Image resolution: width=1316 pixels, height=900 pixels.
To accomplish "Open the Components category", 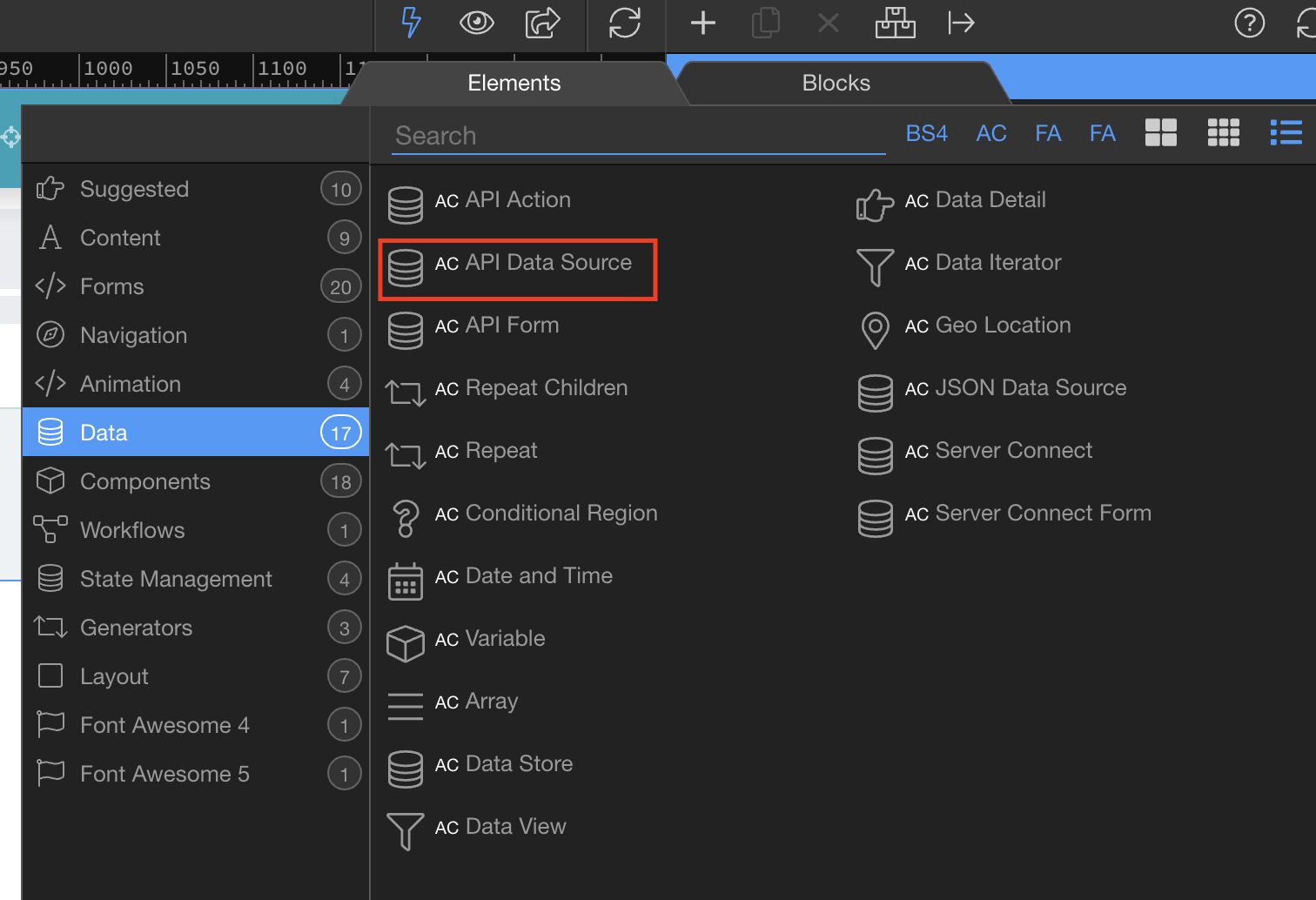I will [195, 481].
